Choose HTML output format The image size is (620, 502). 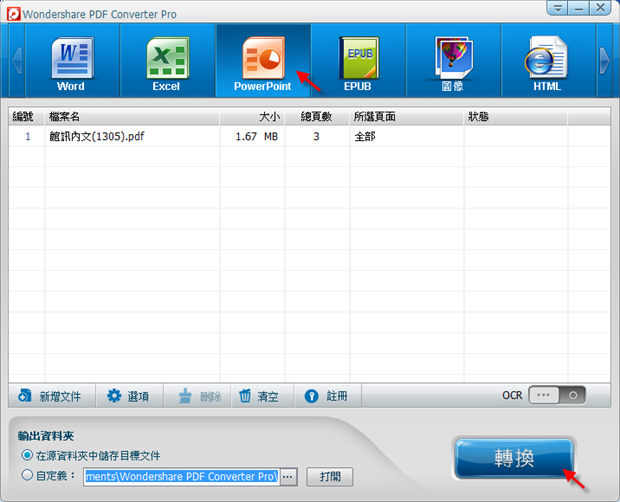(548, 60)
